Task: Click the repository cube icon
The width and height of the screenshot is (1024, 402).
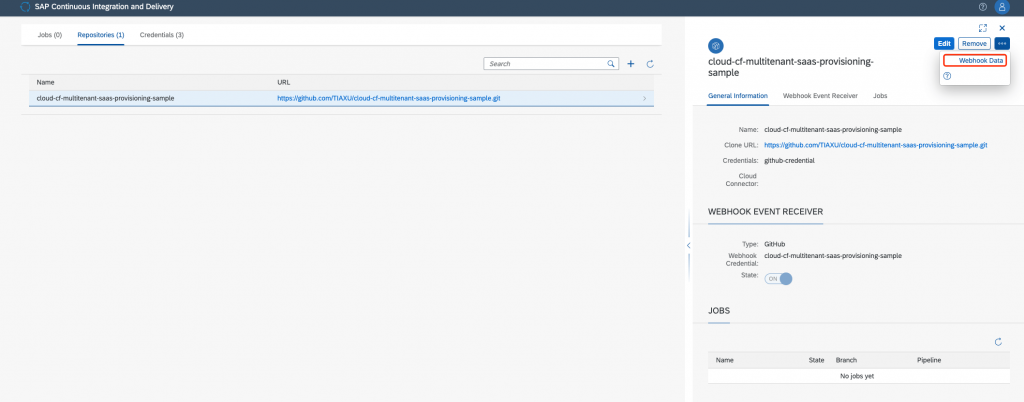Action: (x=716, y=46)
